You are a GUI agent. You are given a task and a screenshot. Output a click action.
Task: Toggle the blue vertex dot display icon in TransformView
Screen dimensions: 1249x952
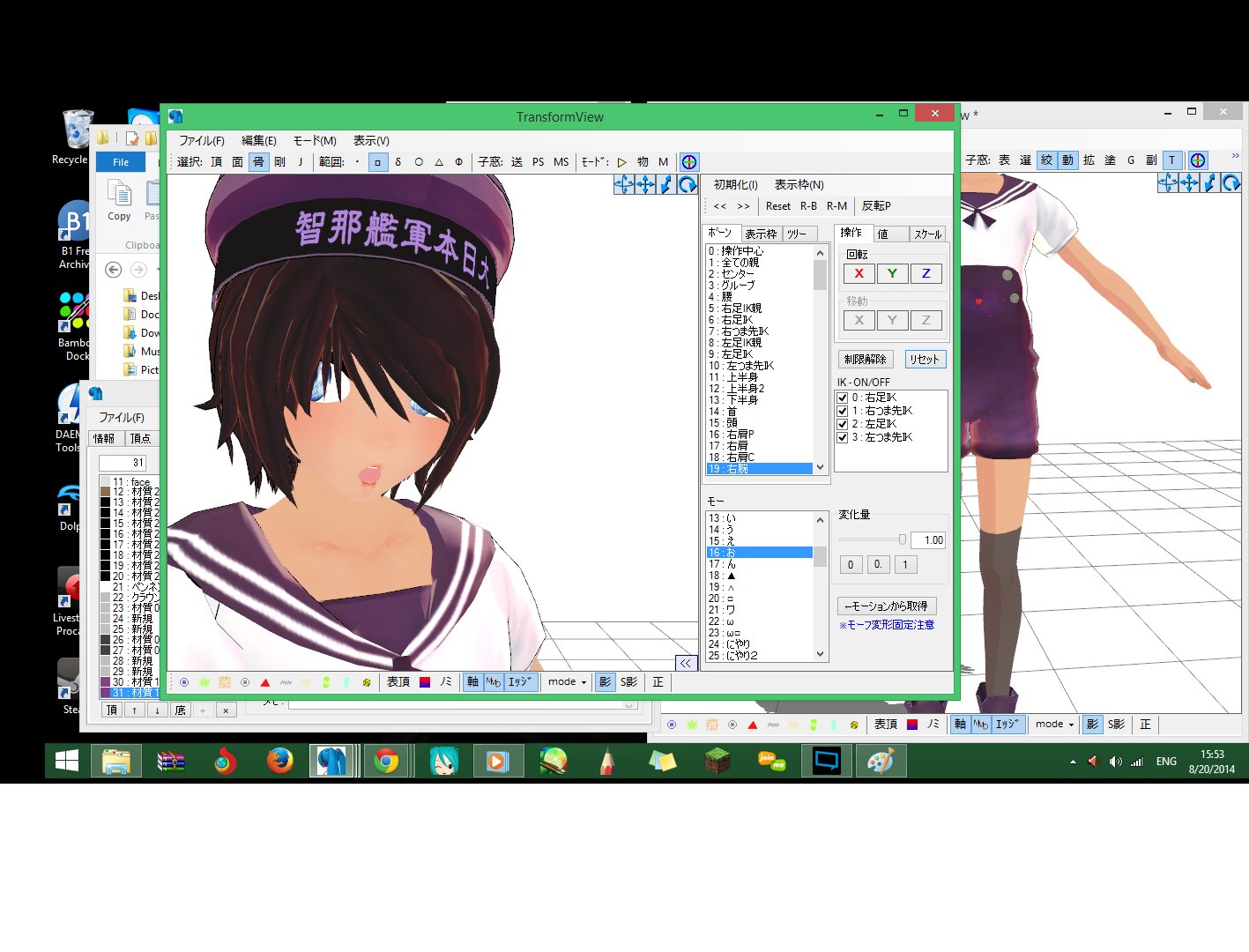pyautogui.click(x=184, y=682)
